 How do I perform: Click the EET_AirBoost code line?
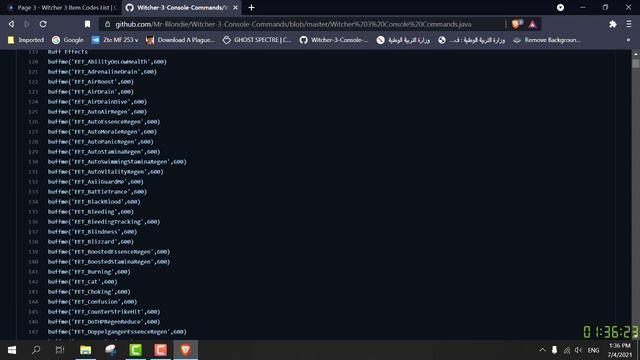coord(91,82)
